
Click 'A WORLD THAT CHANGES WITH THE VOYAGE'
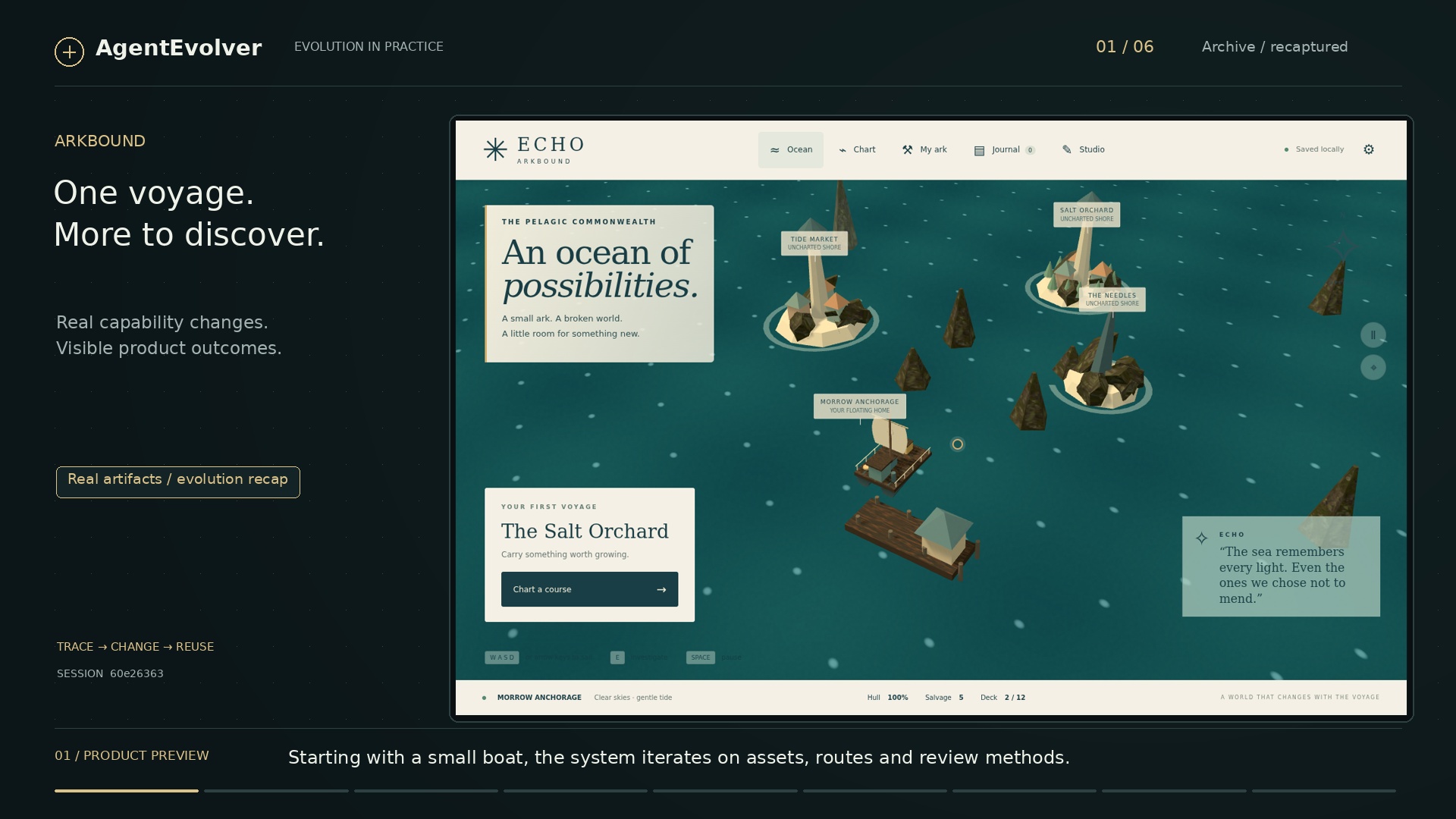point(1300,698)
